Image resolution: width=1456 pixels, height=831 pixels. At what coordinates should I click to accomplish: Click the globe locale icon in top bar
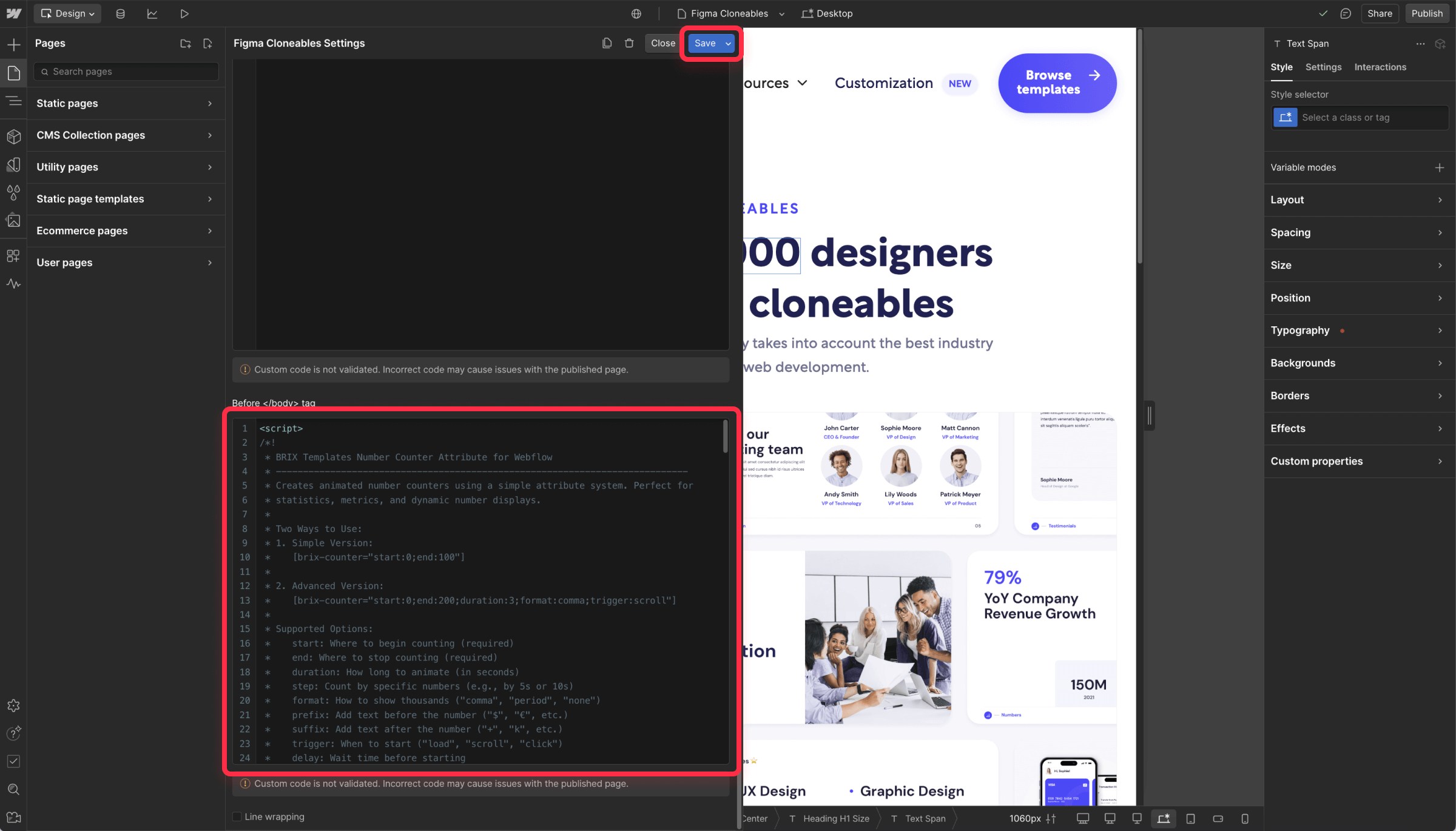pyautogui.click(x=636, y=13)
